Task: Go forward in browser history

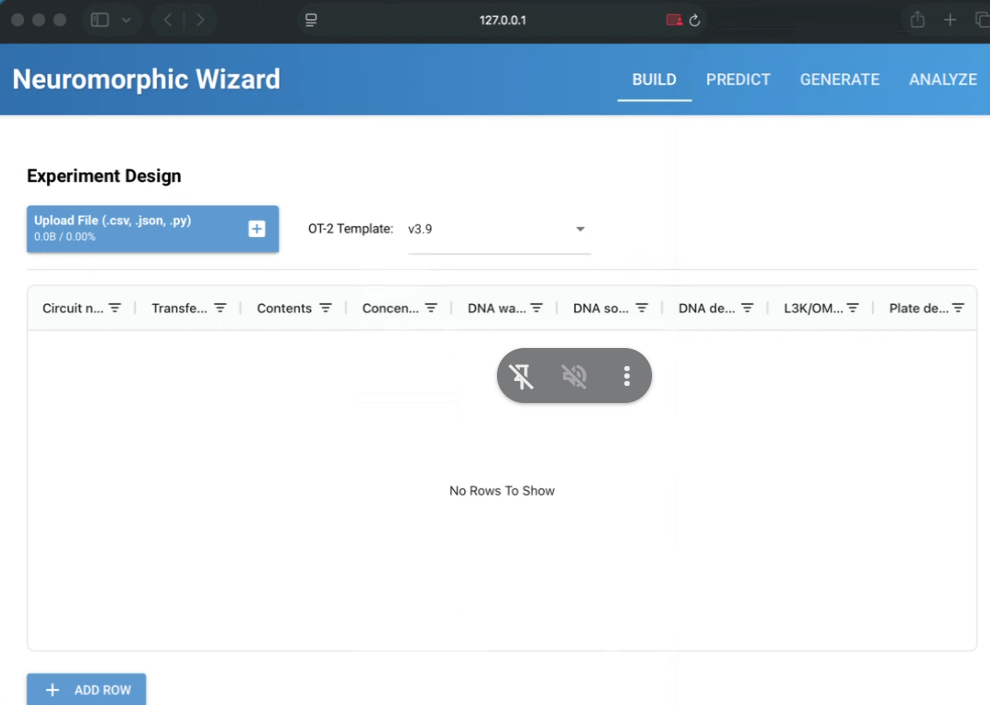Action: tap(200, 20)
